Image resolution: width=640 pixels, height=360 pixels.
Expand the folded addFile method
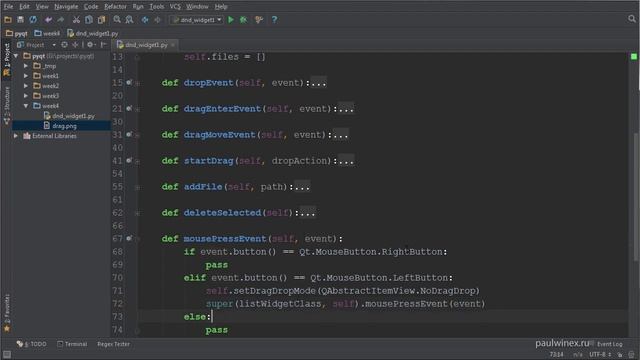coord(138,187)
